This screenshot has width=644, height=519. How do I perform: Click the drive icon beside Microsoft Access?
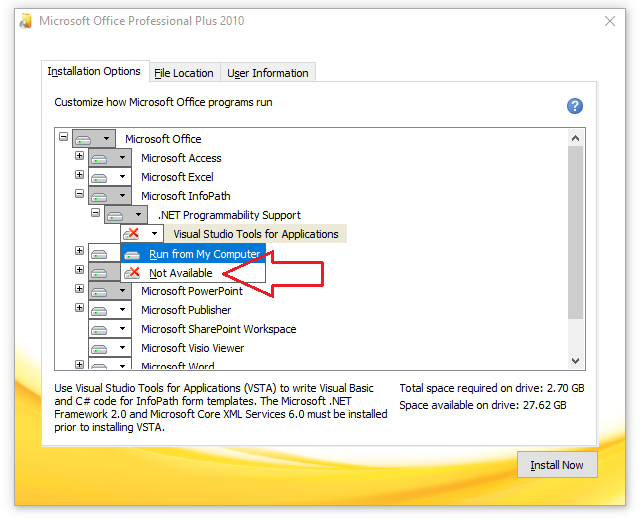coord(99,158)
